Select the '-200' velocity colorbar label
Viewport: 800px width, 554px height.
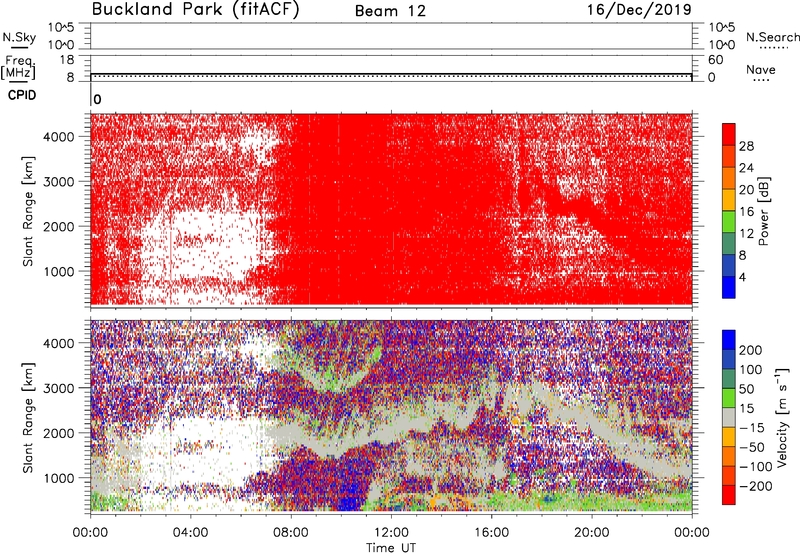[x=755, y=486]
